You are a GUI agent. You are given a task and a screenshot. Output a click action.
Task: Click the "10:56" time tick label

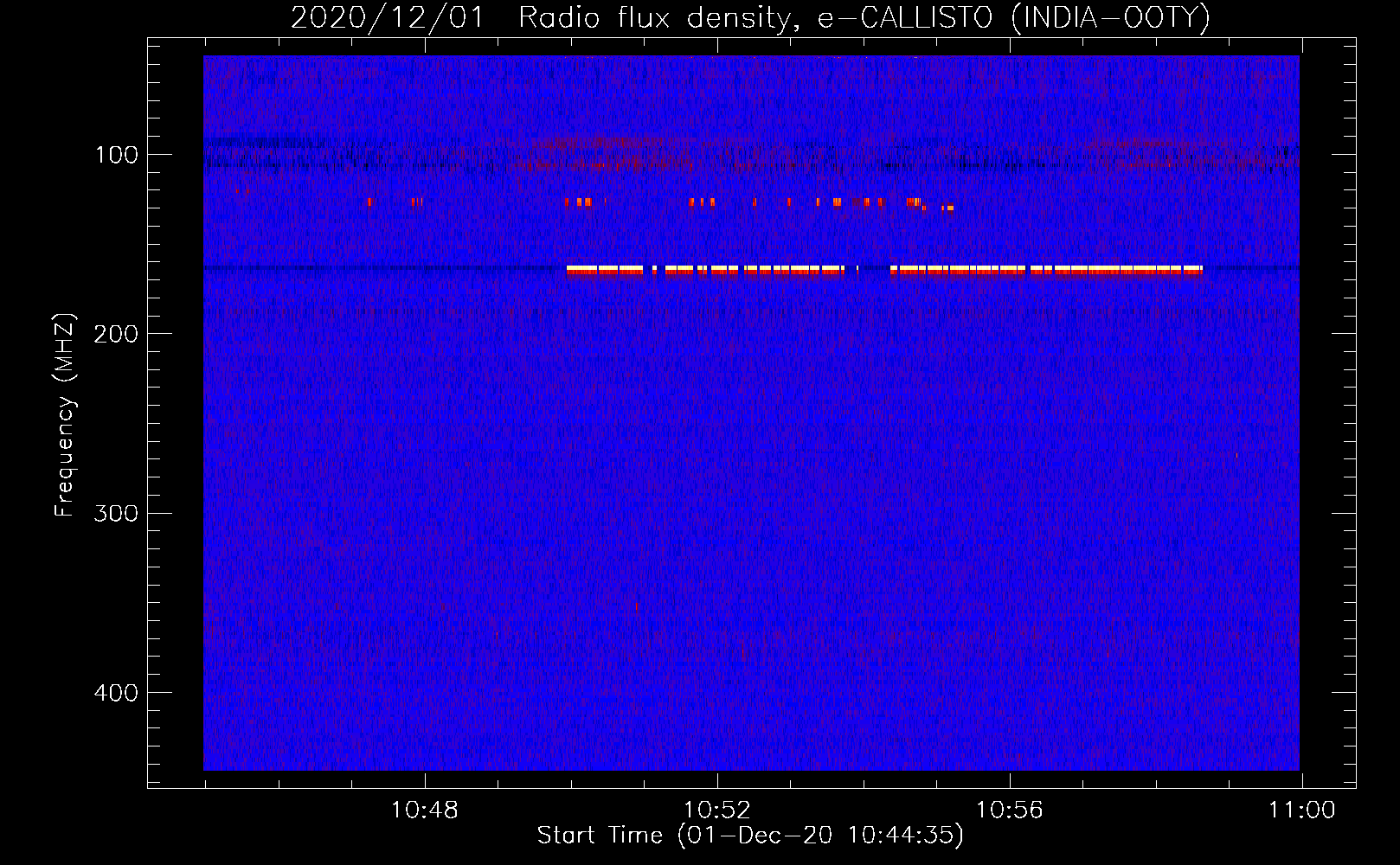1010,811
